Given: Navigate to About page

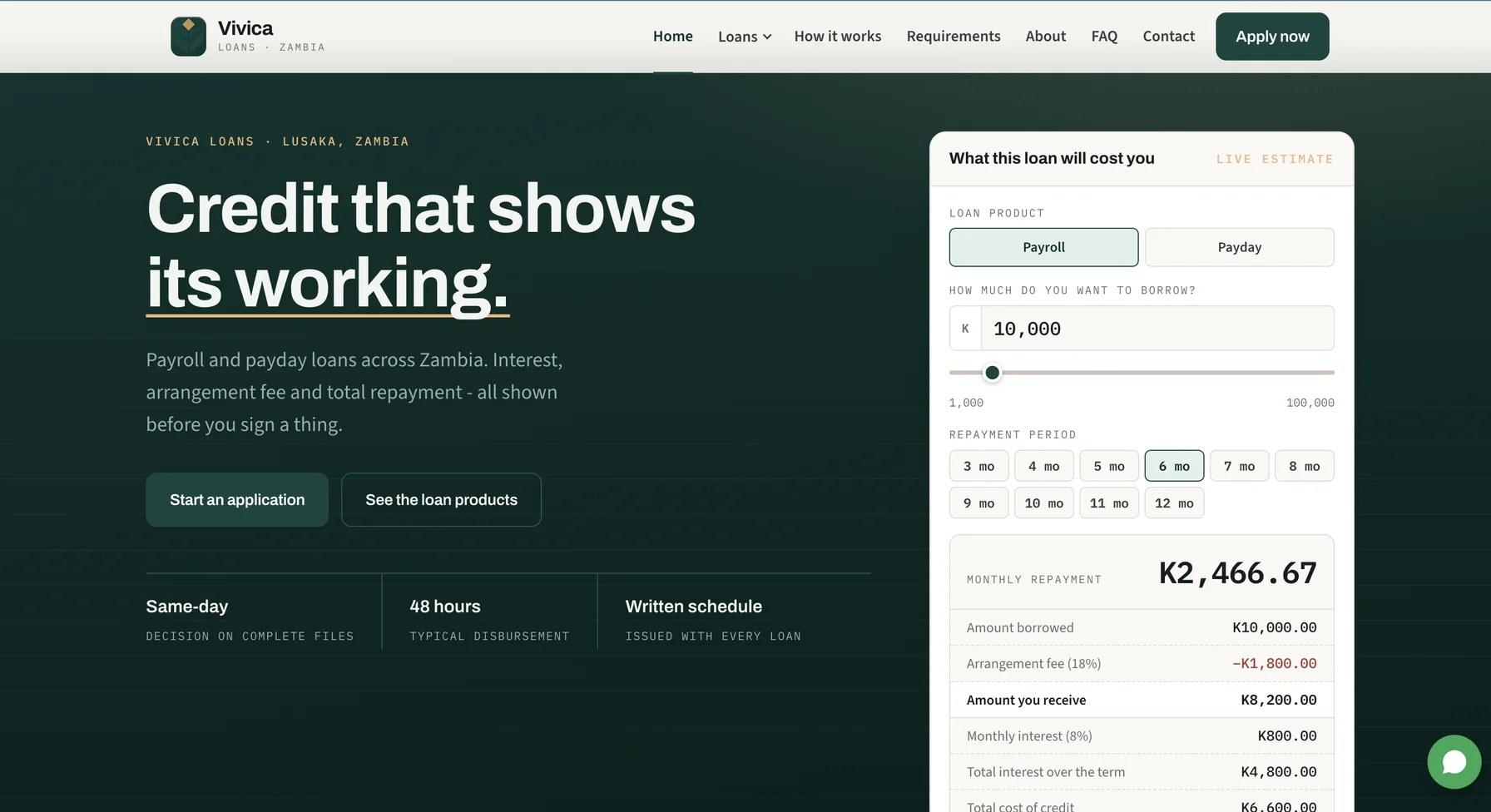Looking at the screenshot, I should (1045, 37).
